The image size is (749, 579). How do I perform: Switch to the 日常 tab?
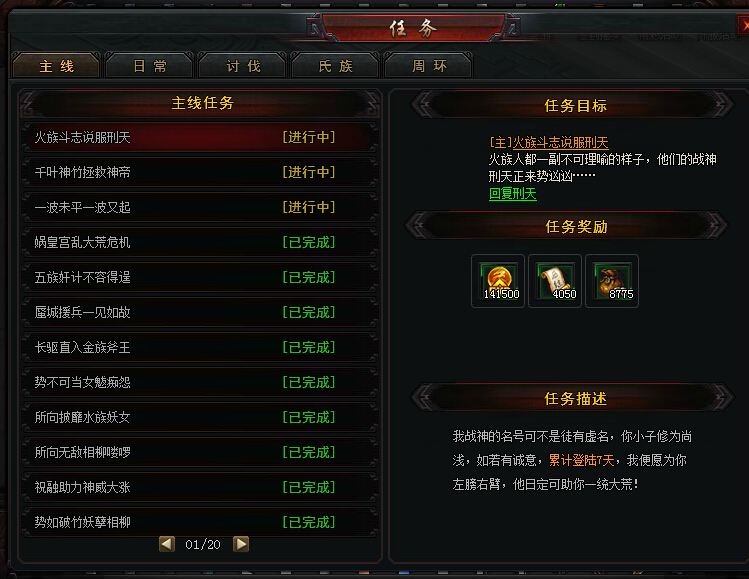[x=150, y=65]
